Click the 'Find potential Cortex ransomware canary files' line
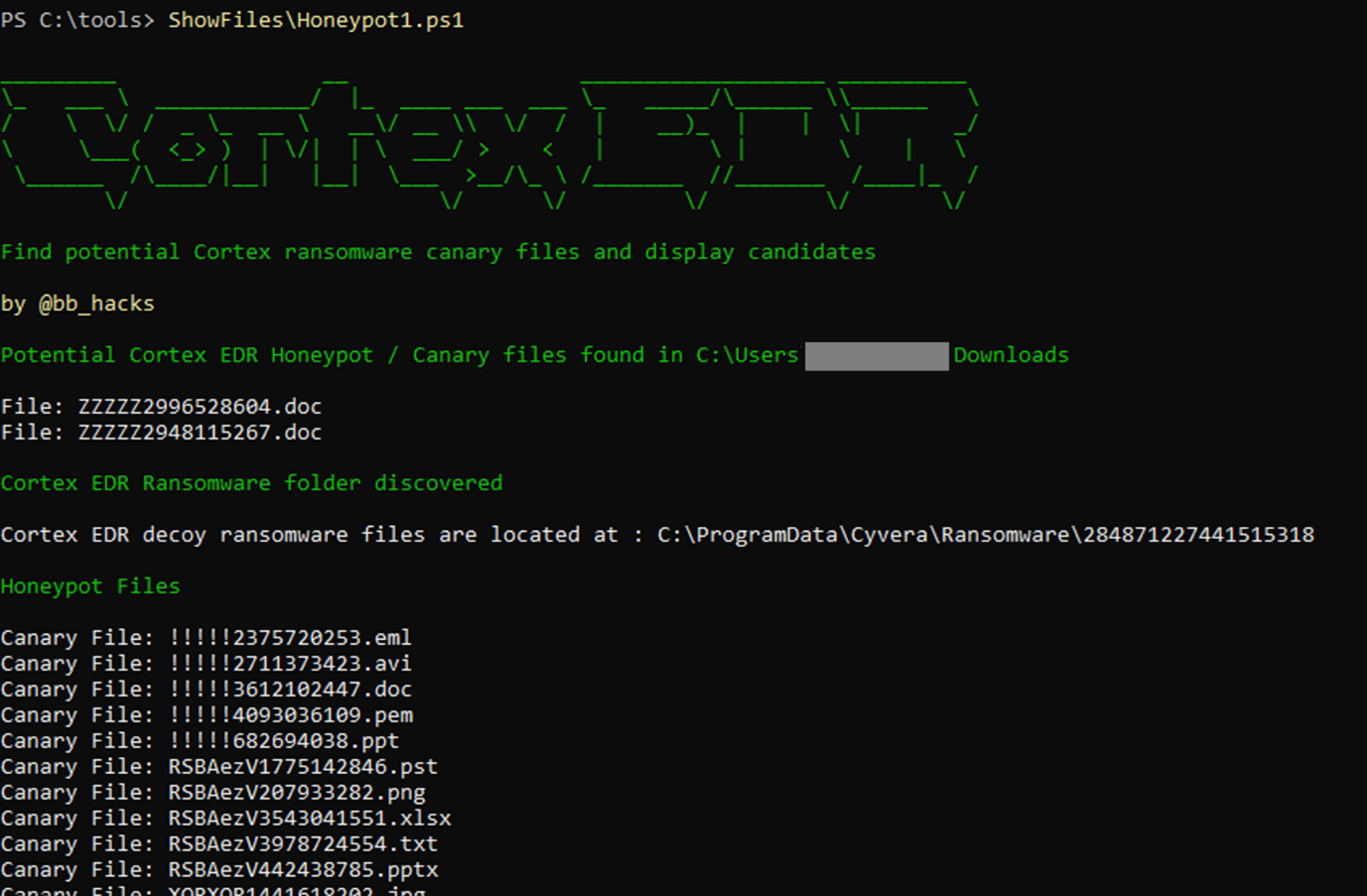The image size is (1367, 896). [438, 252]
